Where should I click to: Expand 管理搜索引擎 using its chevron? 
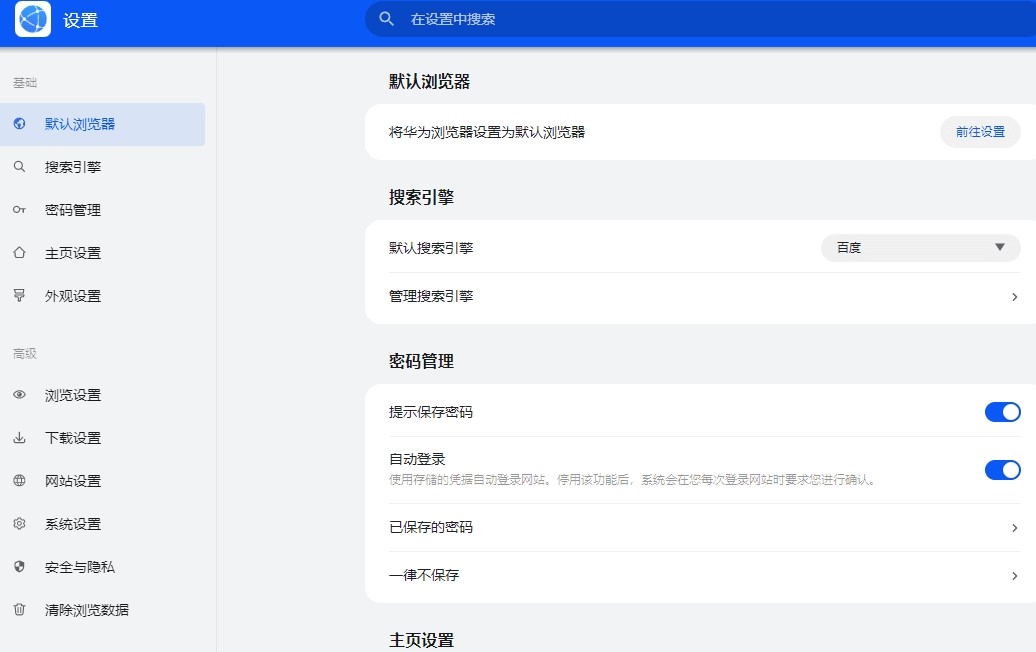click(1013, 297)
